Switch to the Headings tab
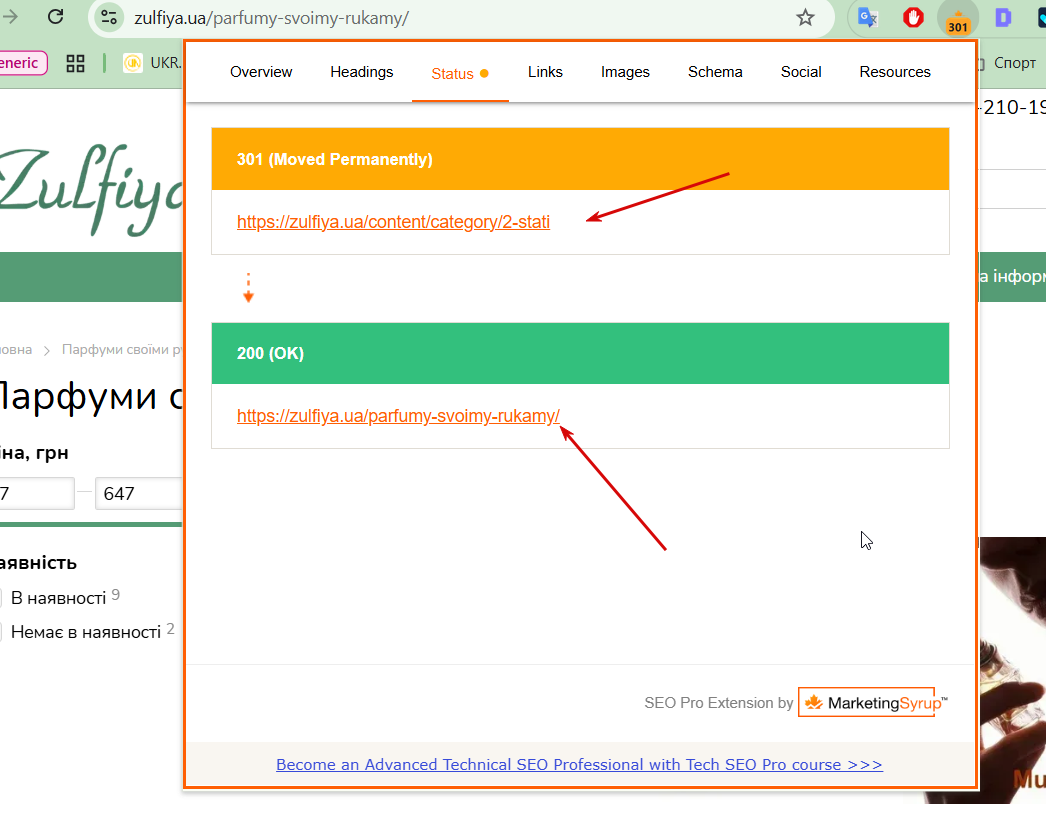 click(x=362, y=72)
